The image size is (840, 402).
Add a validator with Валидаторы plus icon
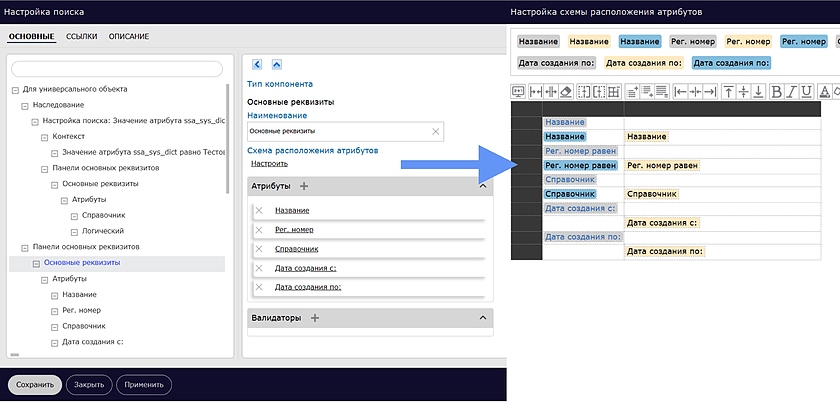point(314,318)
